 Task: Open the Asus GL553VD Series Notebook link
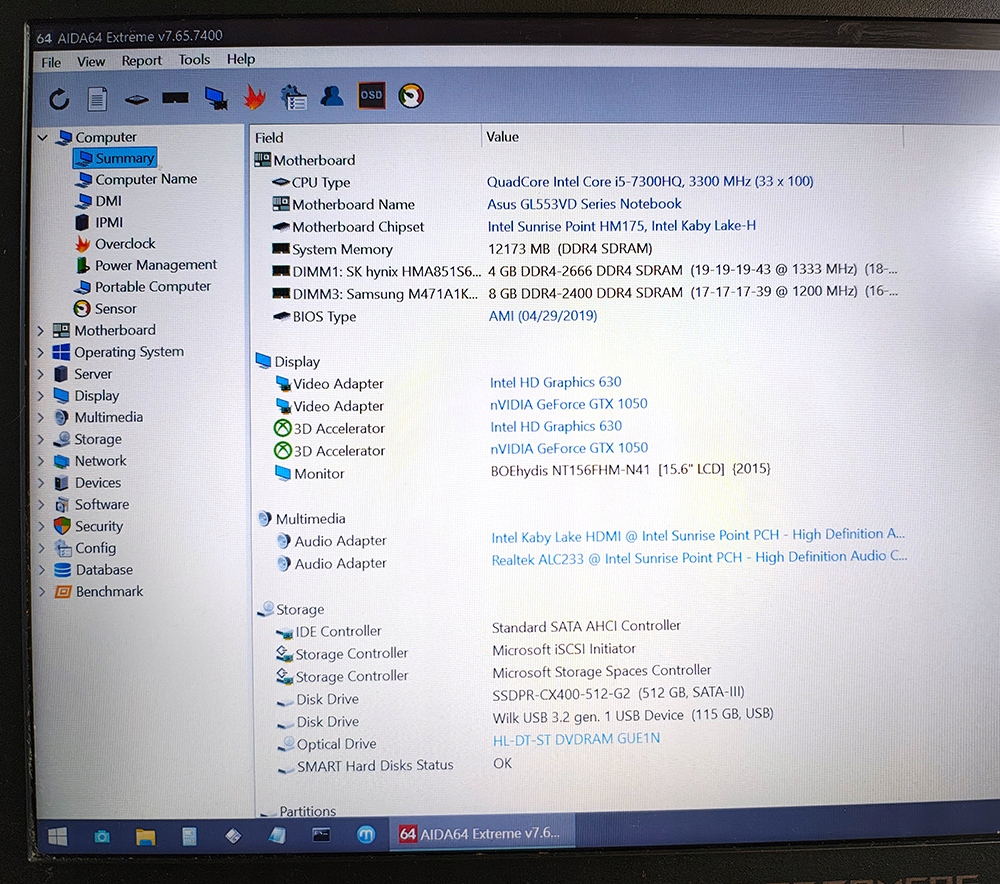click(584, 204)
